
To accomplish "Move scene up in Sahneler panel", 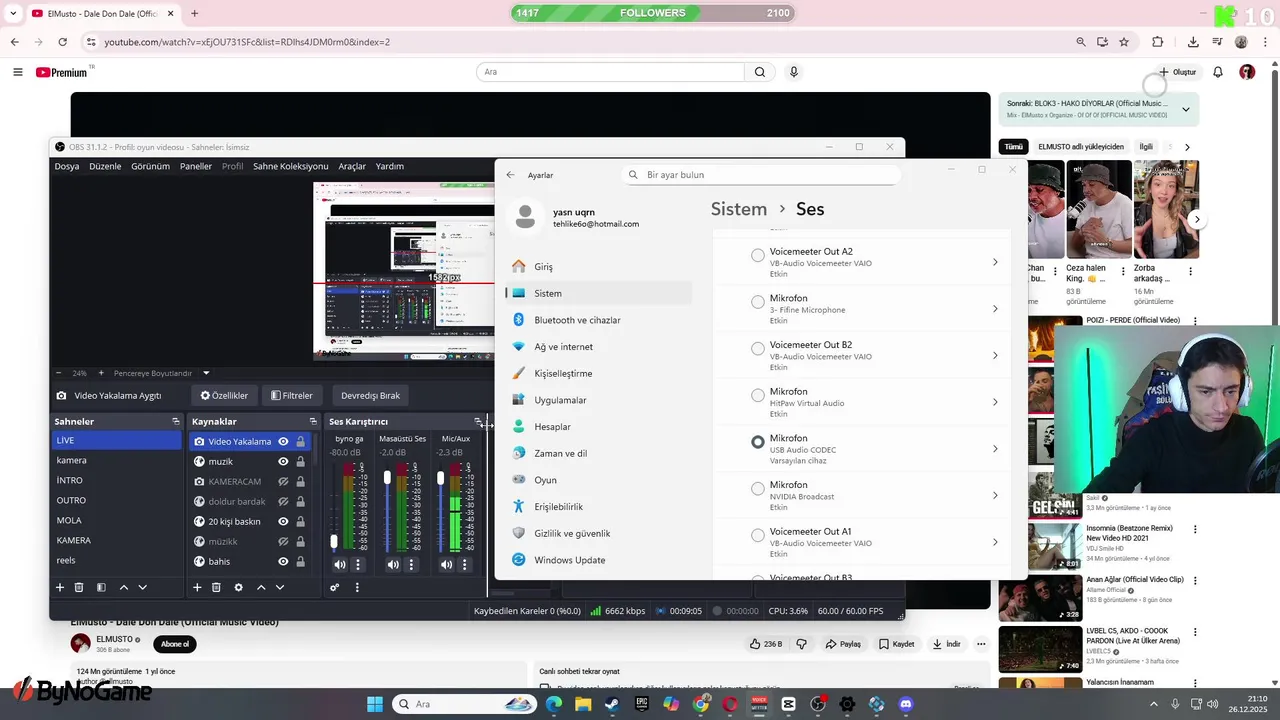I will (x=124, y=588).
